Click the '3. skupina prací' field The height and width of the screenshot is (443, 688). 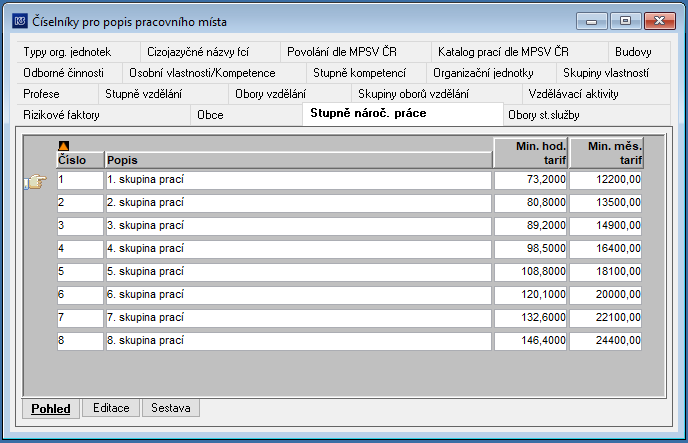click(x=298, y=226)
